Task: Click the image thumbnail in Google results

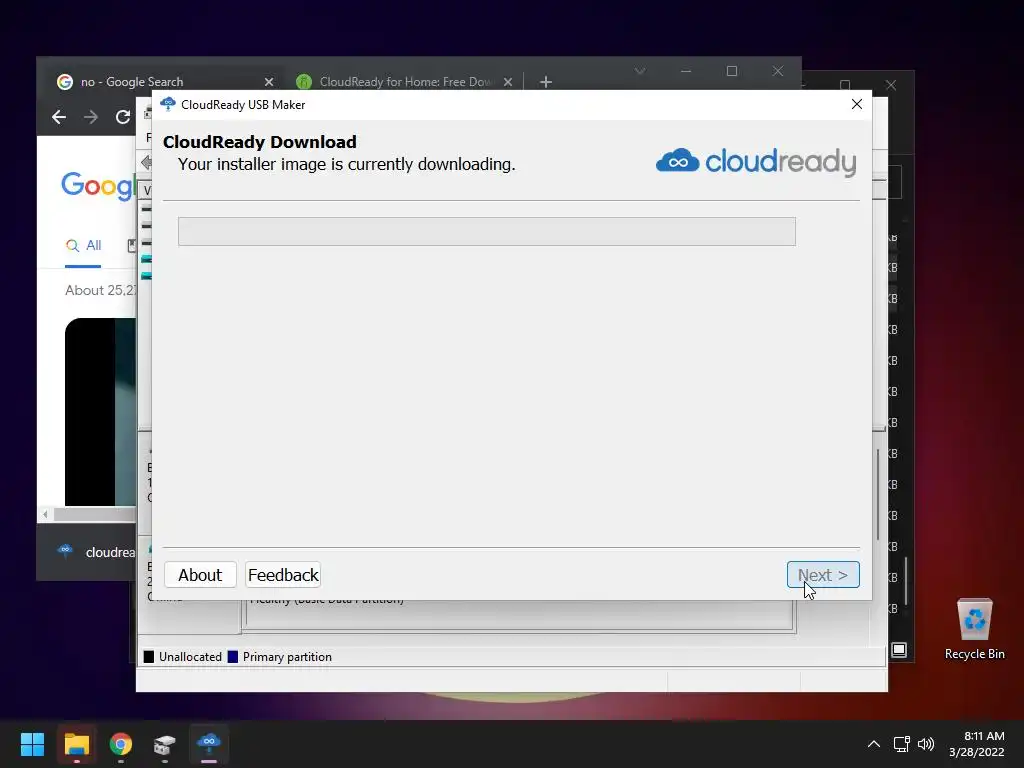Action: click(100, 411)
